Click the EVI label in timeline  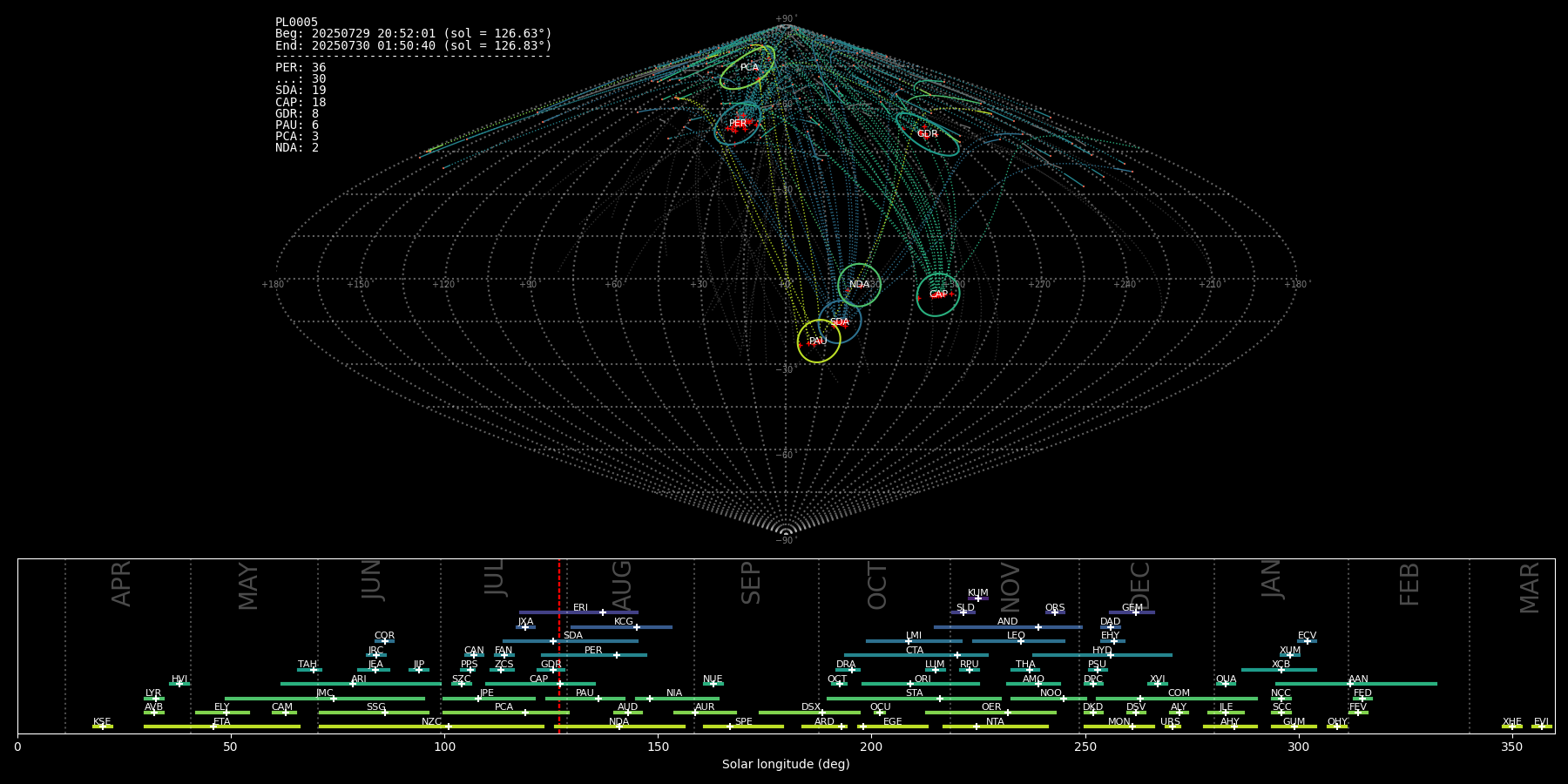click(1541, 722)
